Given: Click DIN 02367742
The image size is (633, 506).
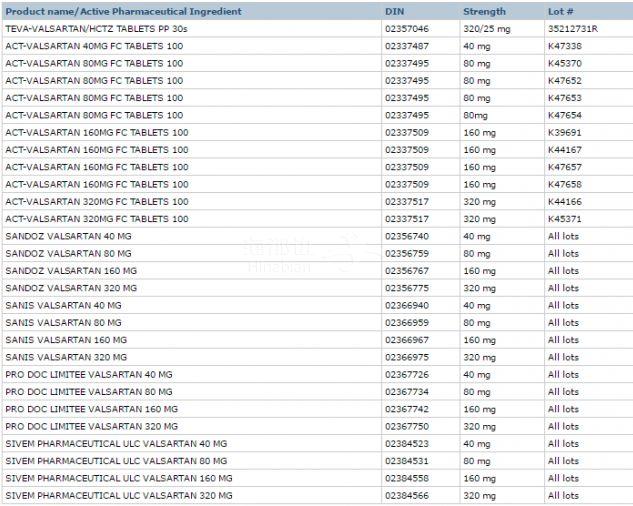Looking at the screenshot, I should [x=407, y=409].
